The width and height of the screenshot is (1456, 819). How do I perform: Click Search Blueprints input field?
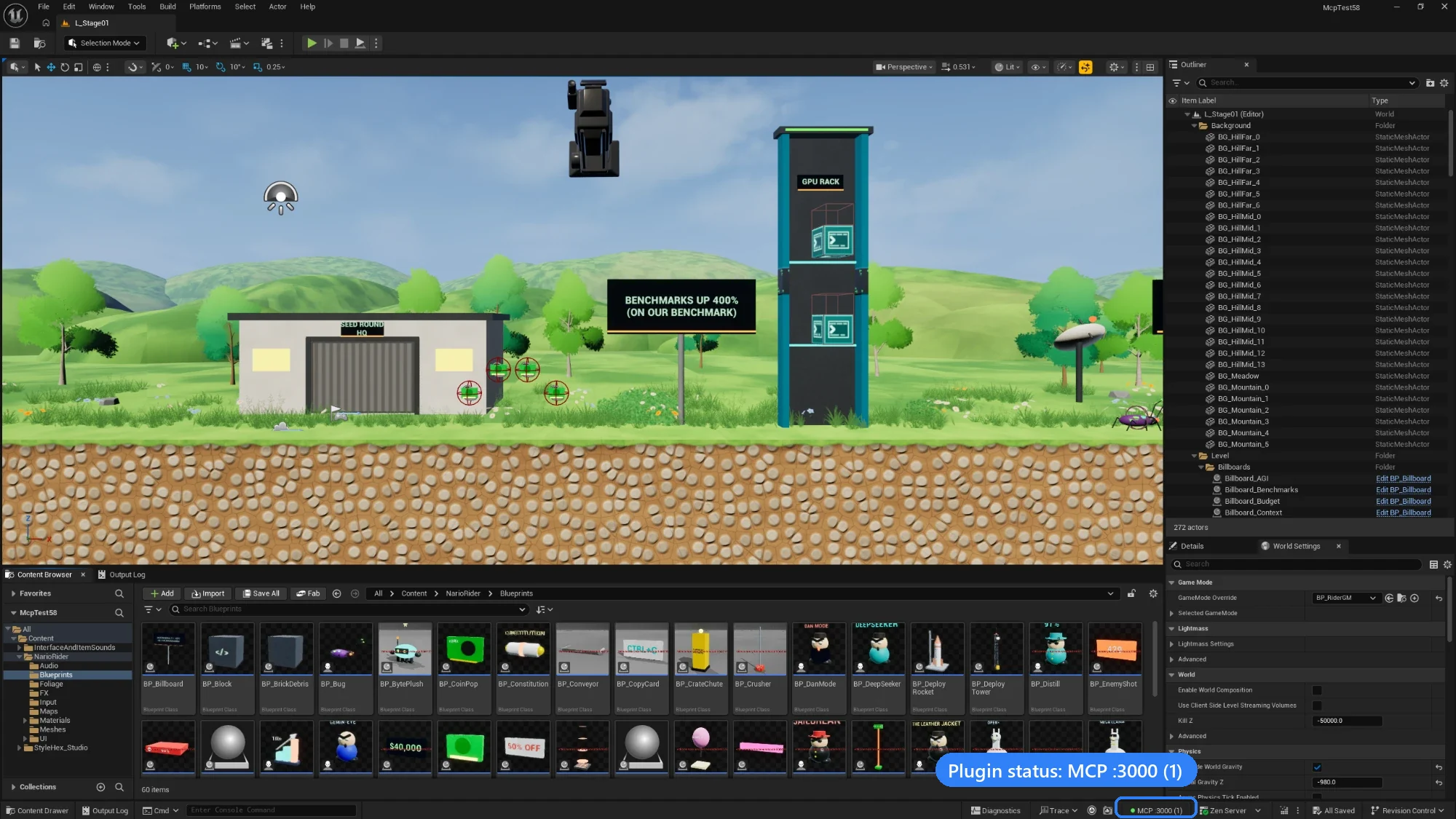pyautogui.click(x=348, y=609)
